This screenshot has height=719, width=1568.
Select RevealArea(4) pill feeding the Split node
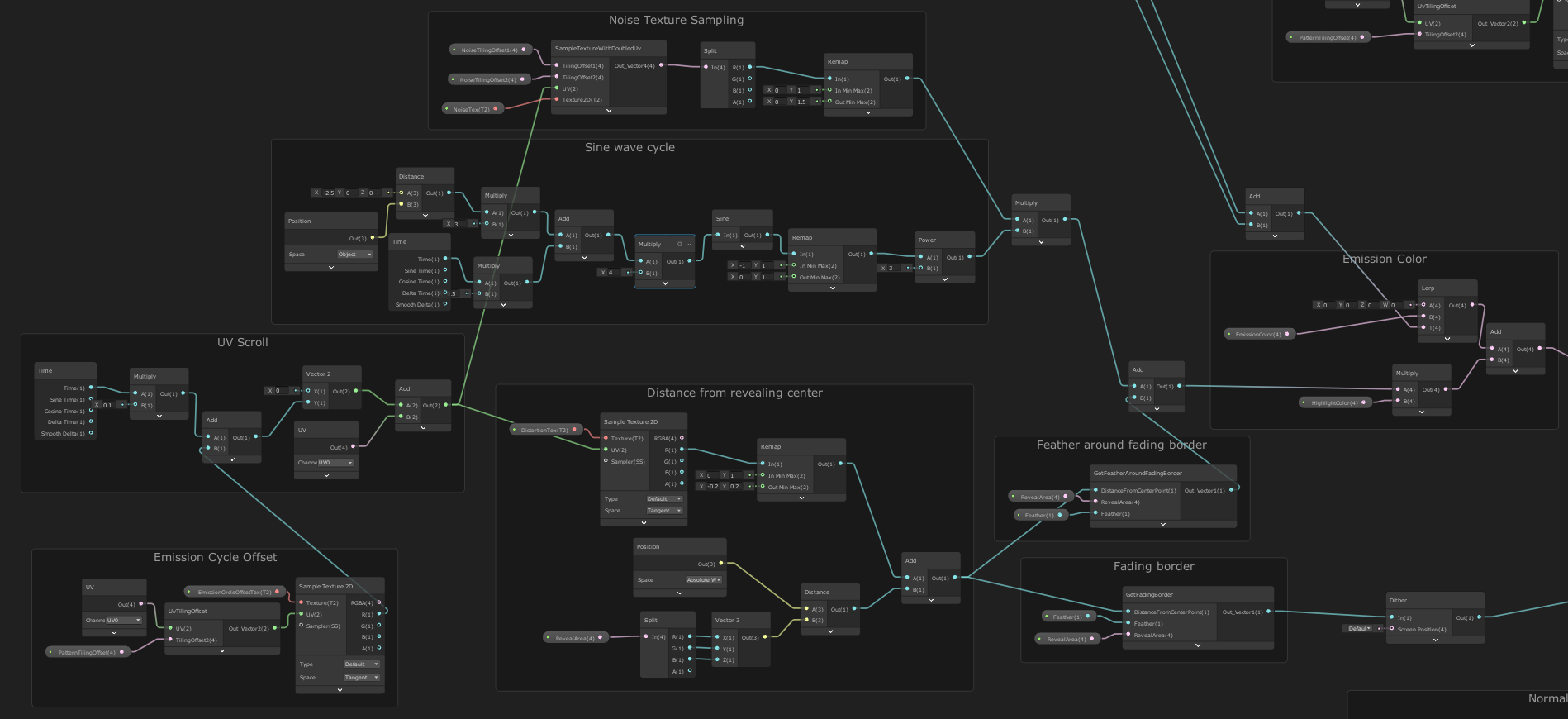tap(576, 638)
